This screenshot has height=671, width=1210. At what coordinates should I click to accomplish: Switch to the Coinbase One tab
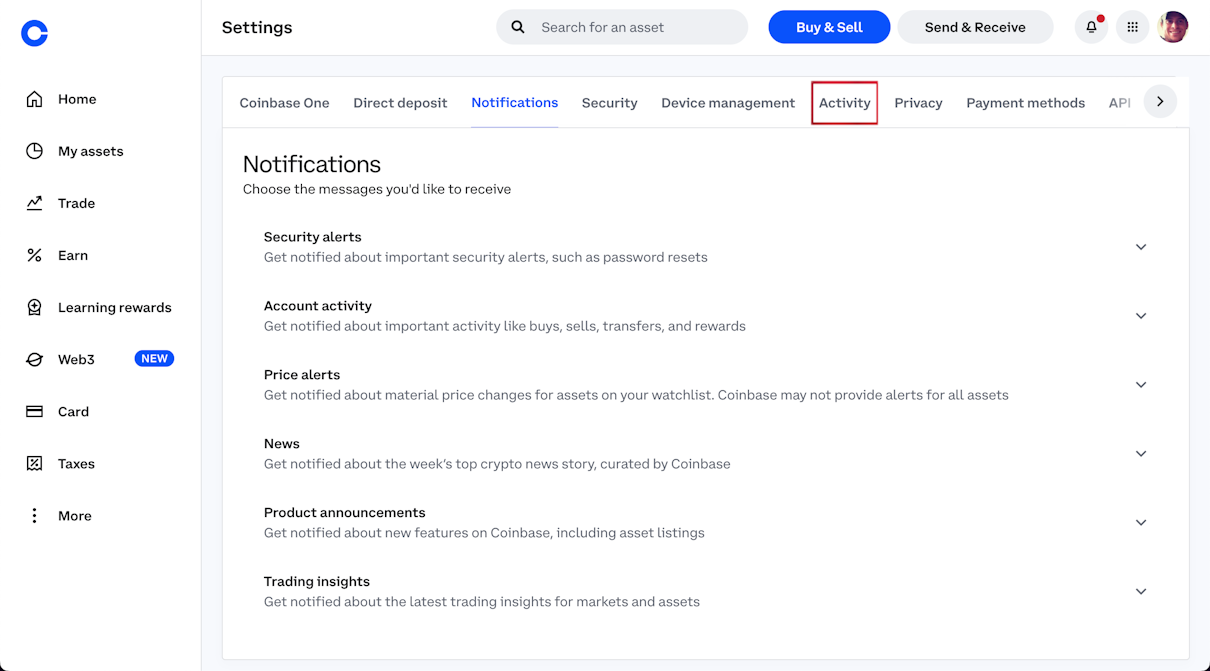284,103
